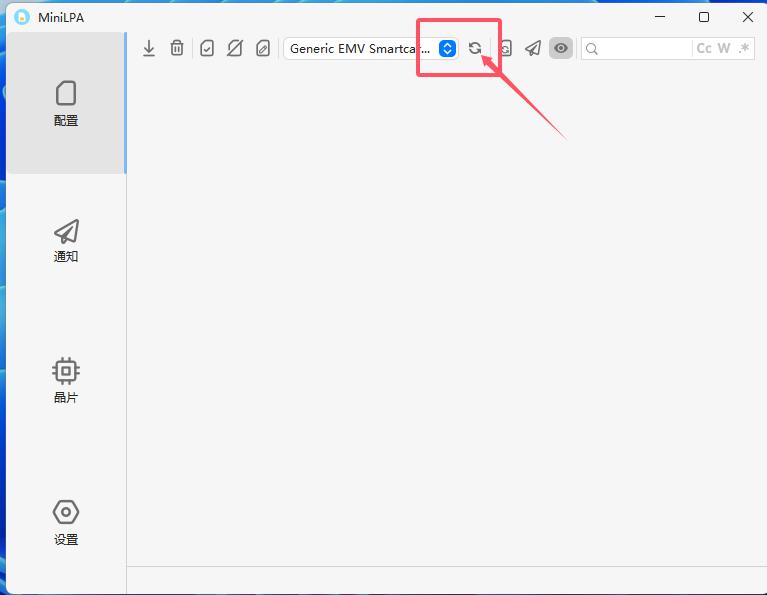Screen dimensions: 767x595
Task: Click the card refresh icon beside paper plane
Action: click(506, 48)
